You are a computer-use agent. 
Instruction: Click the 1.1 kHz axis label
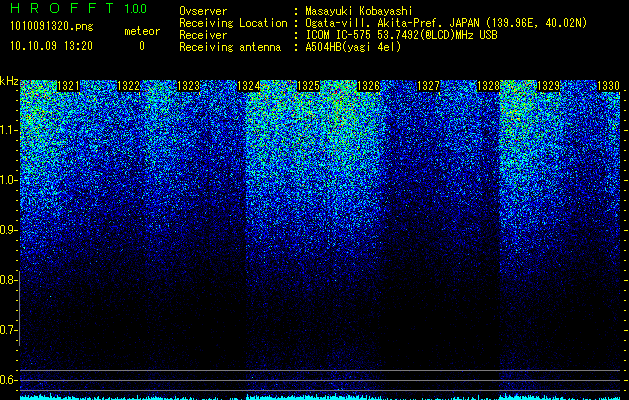(x=8, y=130)
